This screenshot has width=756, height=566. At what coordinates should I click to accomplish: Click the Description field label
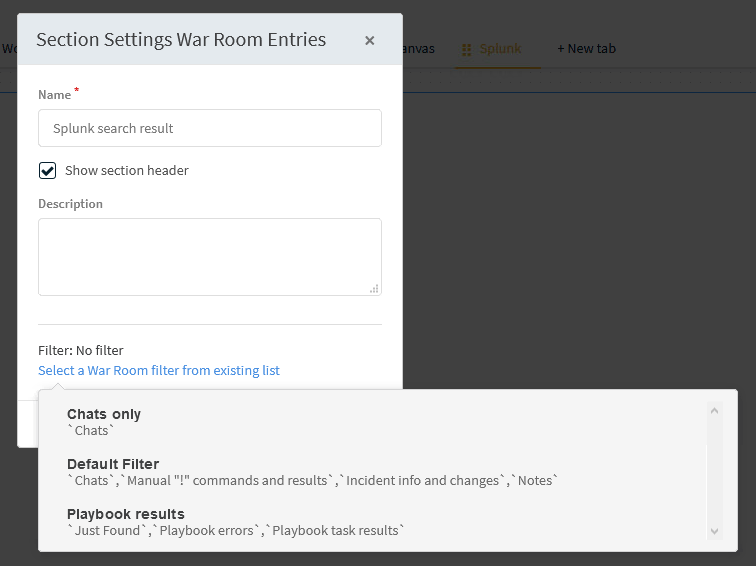[x=70, y=204]
